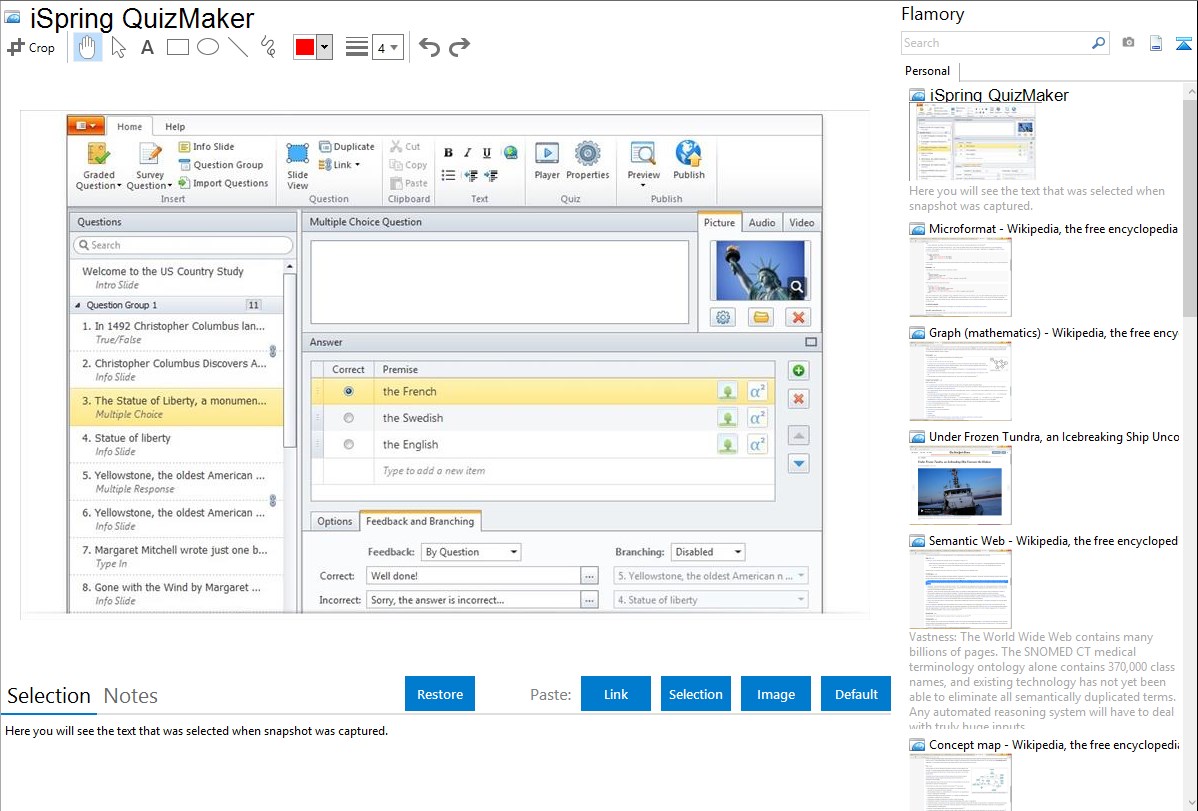Click the undo arrow
1198x811 pixels.
point(429,47)
